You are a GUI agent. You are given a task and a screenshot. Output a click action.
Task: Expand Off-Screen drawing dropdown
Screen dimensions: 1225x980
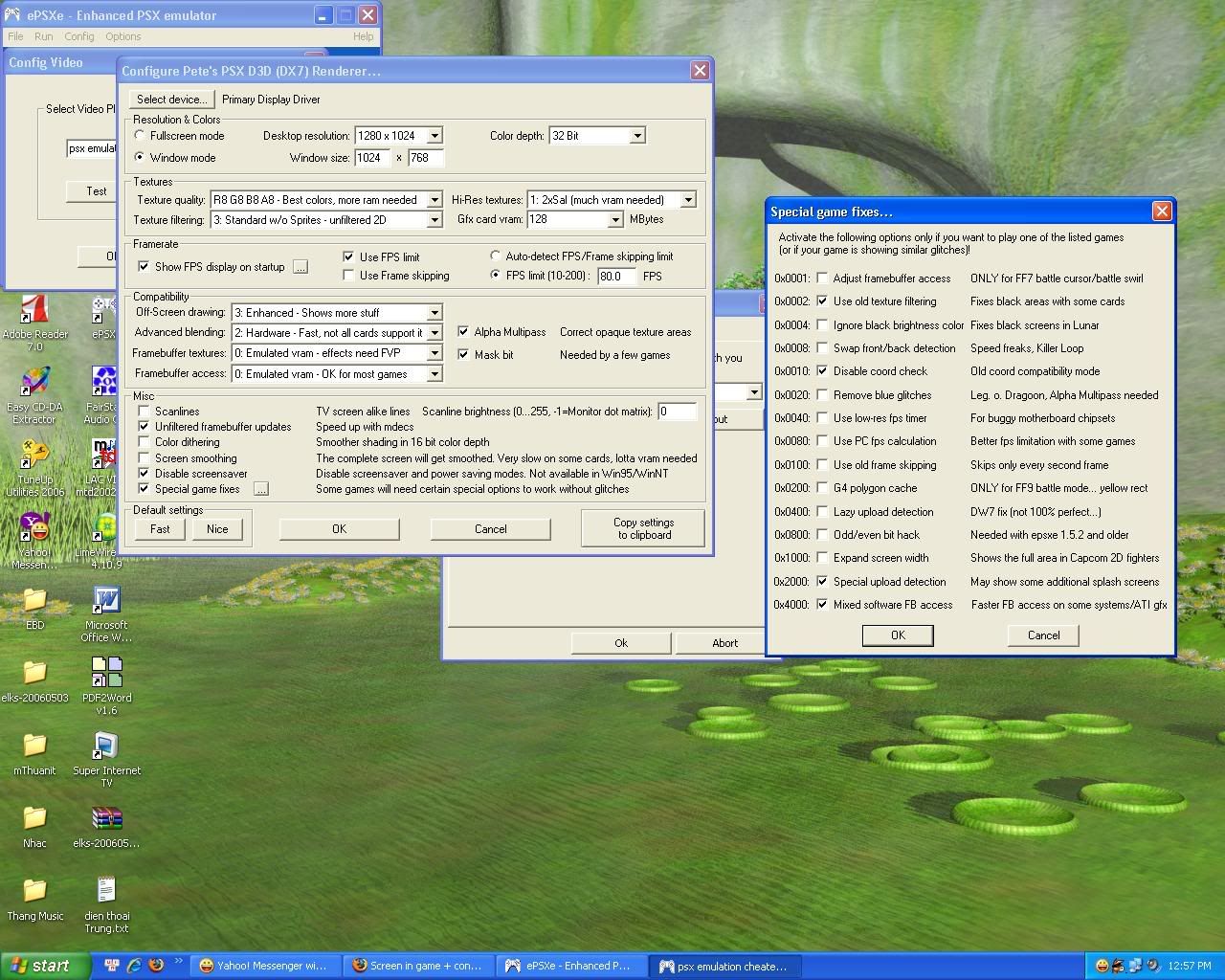[434, 313]
